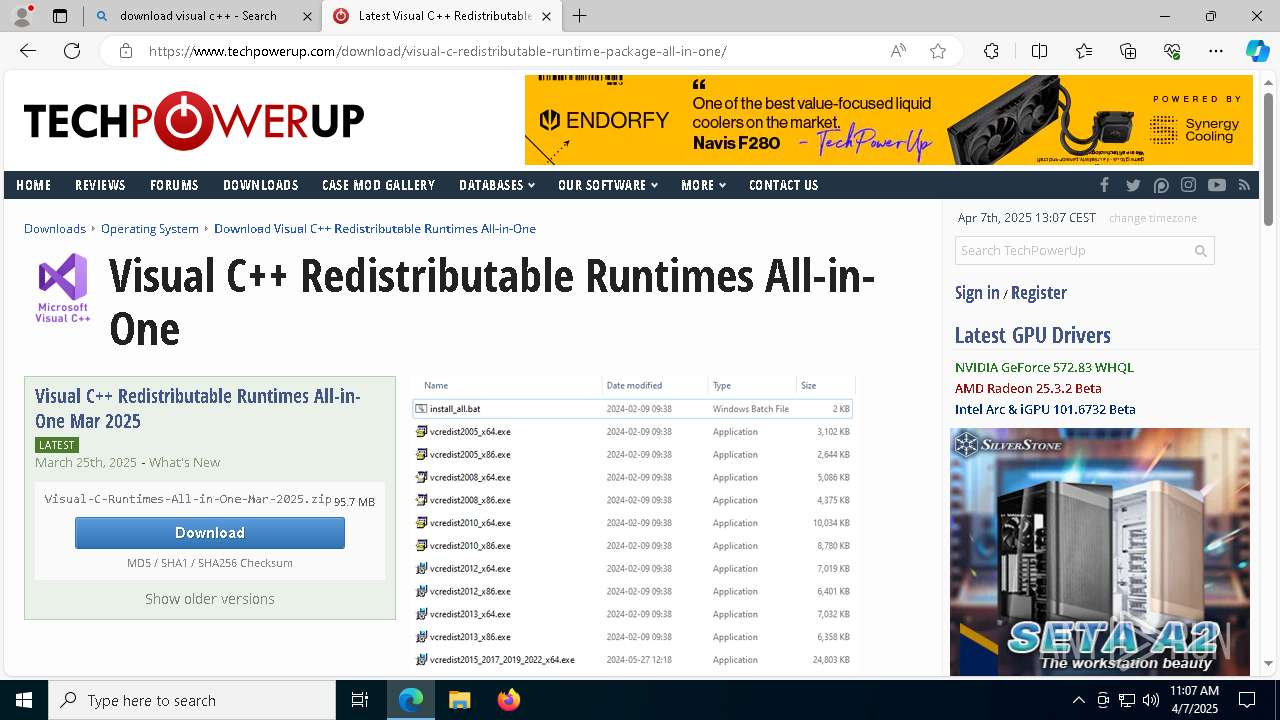Open Task View on taskbar

(x=360, y=700)
